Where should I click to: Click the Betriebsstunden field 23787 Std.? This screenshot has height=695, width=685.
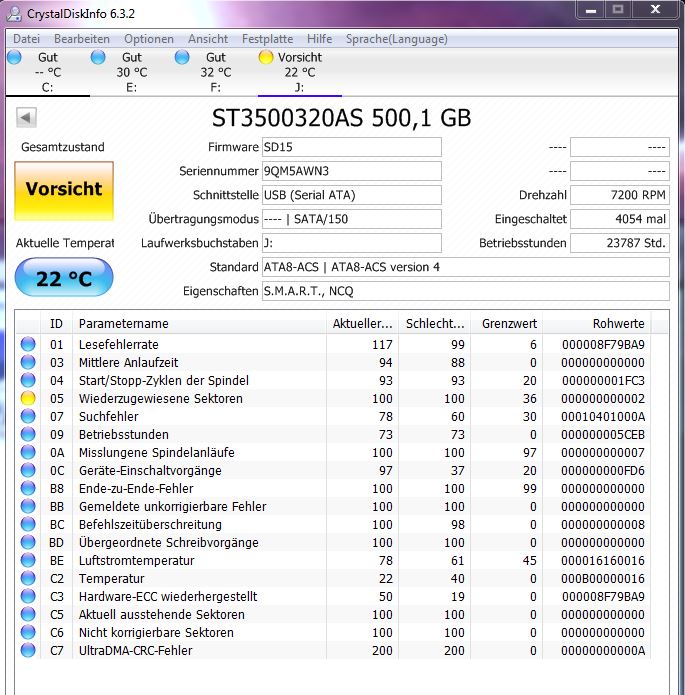tap(620, 243)
